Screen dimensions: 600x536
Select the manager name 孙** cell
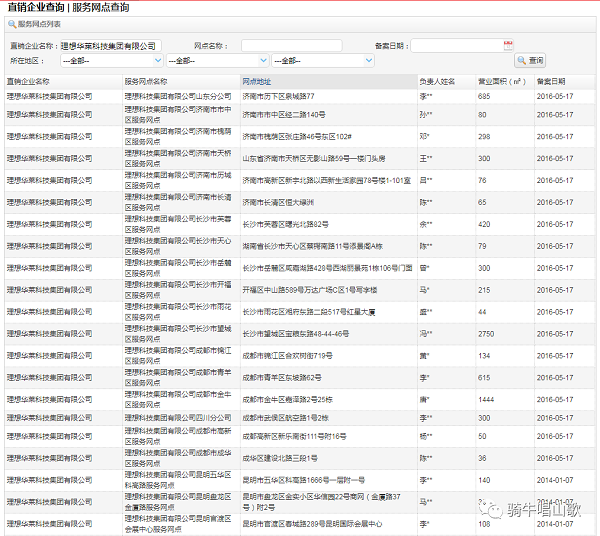coord(426,114)
